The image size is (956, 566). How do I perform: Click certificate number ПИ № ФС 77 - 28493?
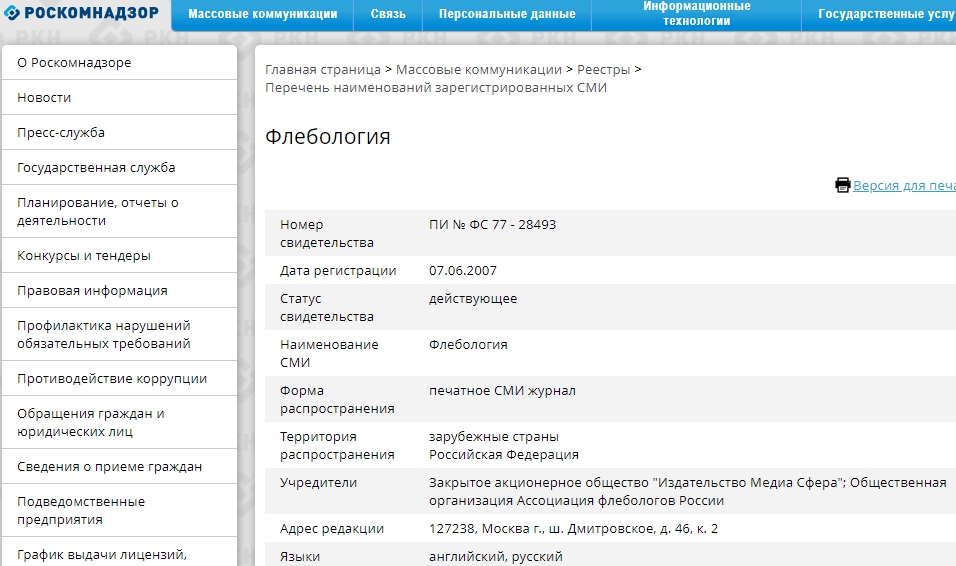[x=492, y=224]
